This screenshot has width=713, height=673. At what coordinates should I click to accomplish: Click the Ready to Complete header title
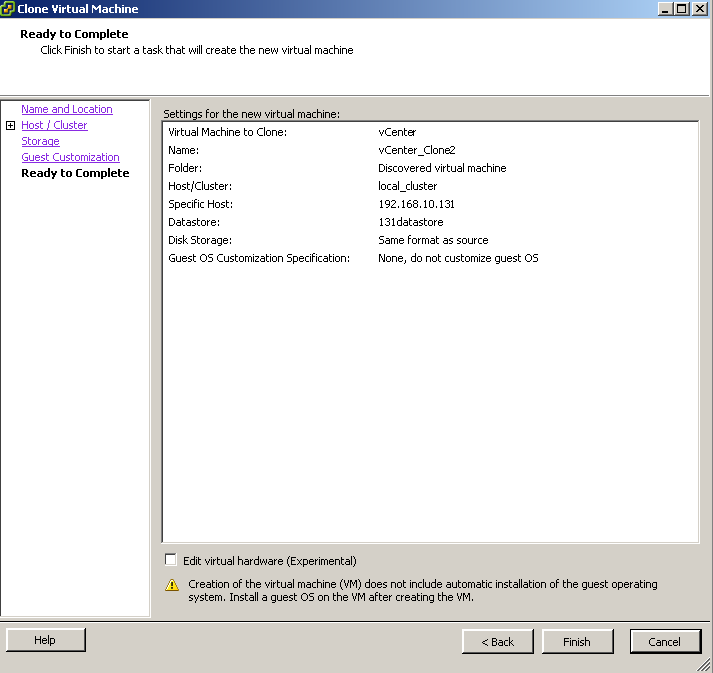74,34
